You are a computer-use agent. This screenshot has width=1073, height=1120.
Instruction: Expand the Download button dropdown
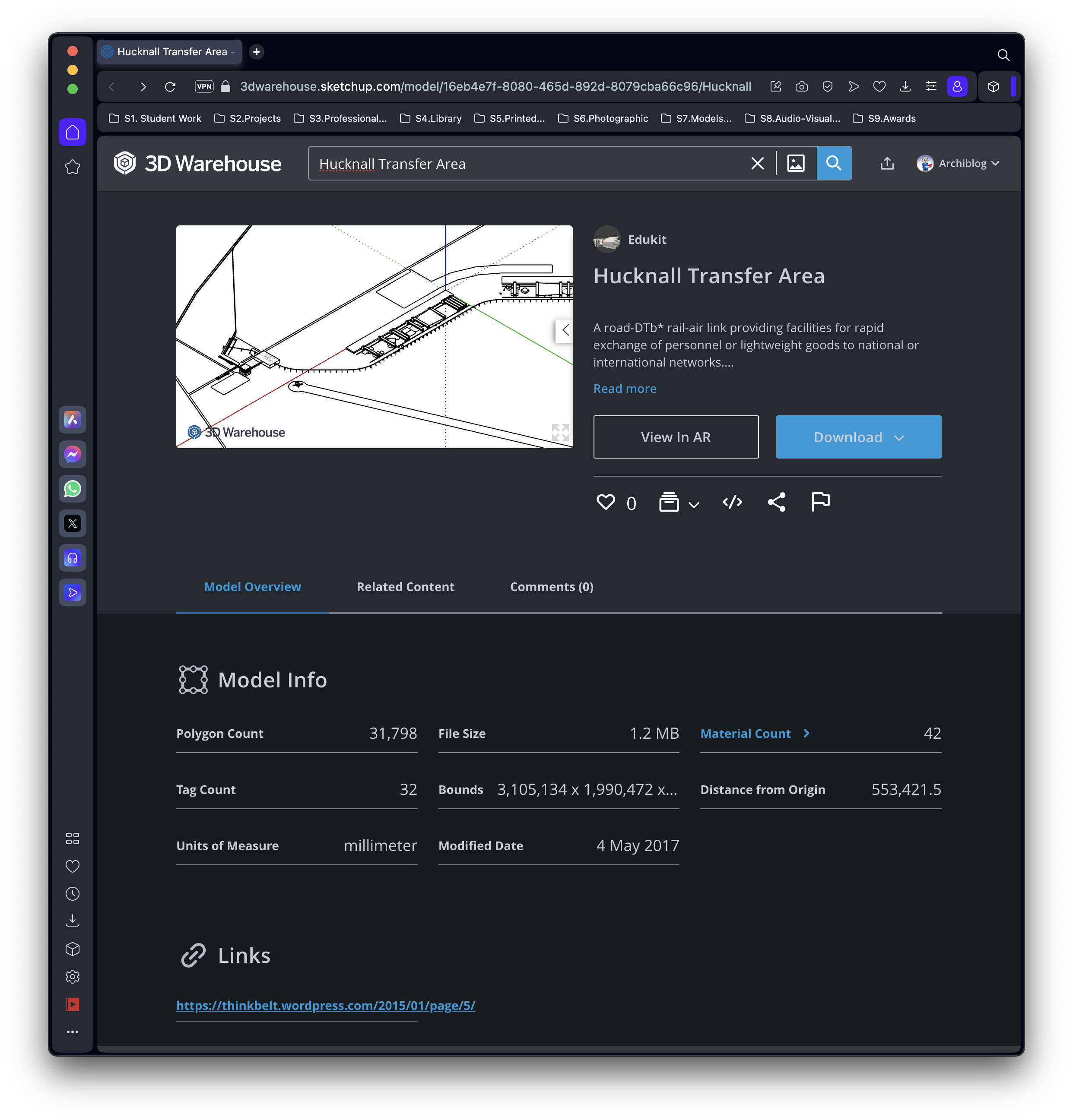coord(901,437)
